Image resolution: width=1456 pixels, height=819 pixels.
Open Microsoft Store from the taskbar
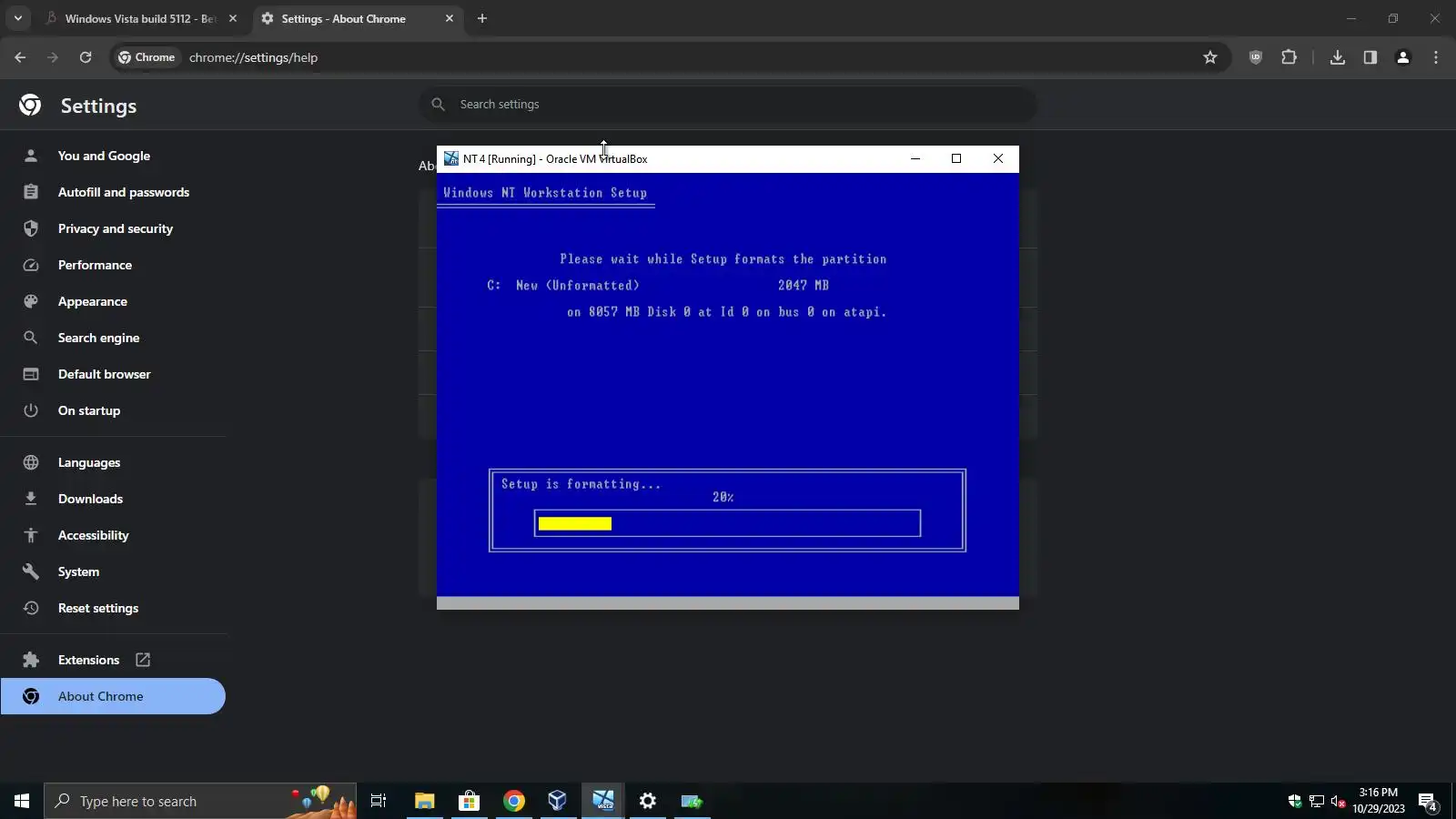coord(469,801)
